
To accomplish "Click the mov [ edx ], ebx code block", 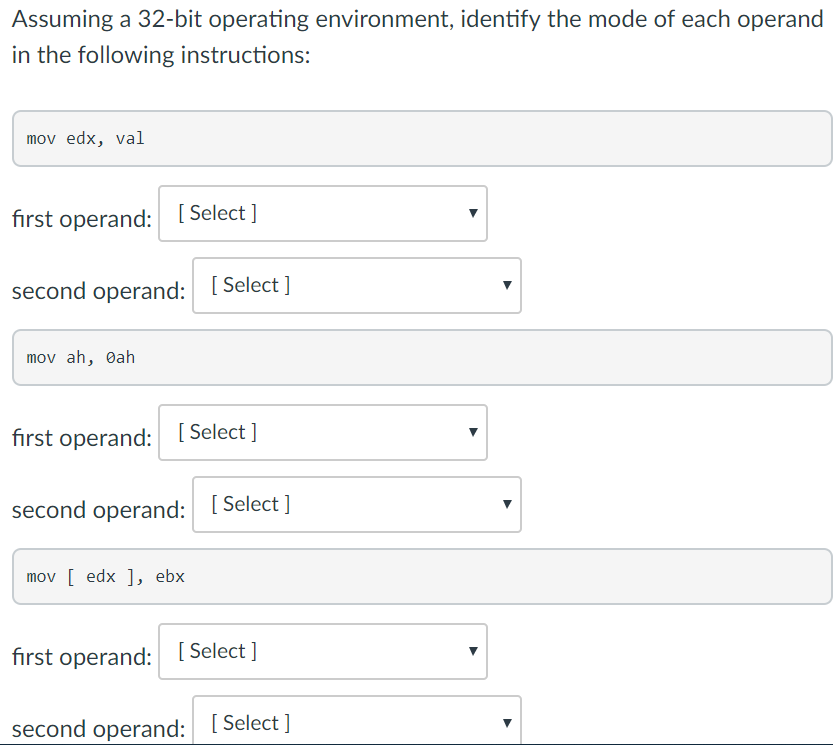I will (x=416, y=576).
